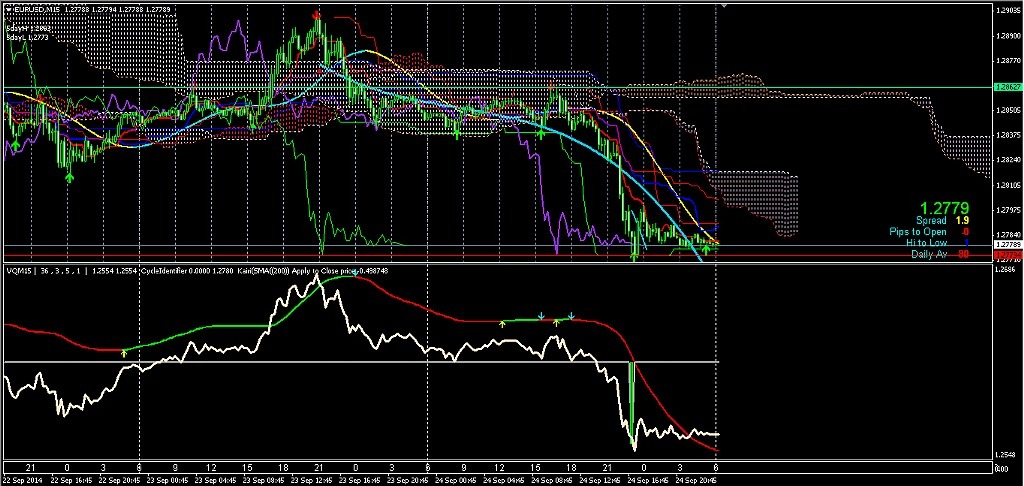The image size is (1024, 486).
Task: Click the 1.2686 indicator scale value
Action: pos(1004,269)
